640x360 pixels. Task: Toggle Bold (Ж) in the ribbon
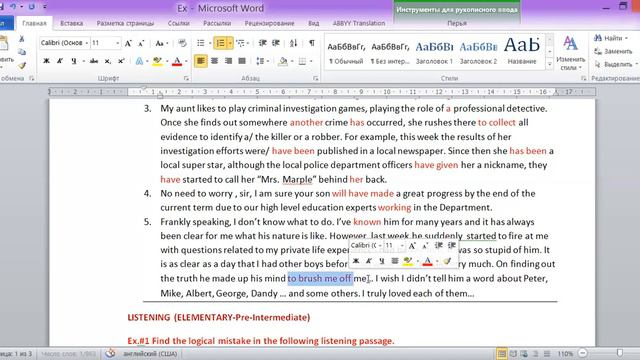point(46,61)
